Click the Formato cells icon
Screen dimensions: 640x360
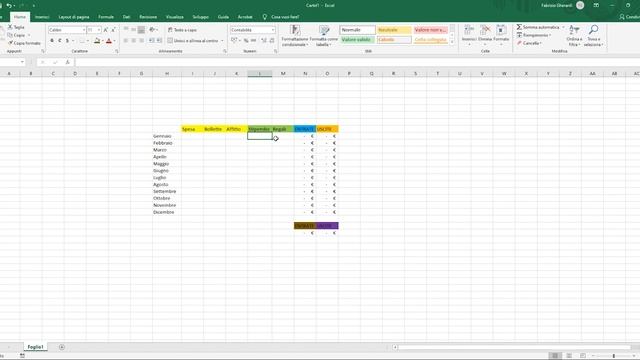click(501, 30)
